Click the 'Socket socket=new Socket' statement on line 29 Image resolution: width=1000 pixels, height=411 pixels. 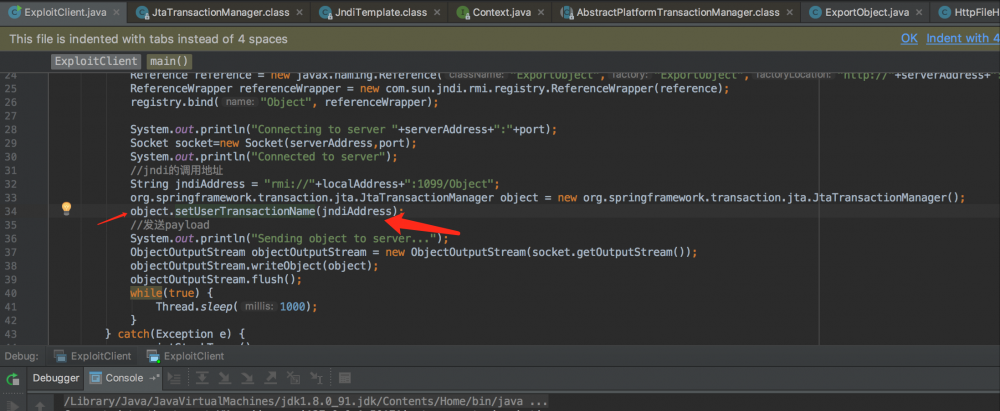(x=273, y=143)
